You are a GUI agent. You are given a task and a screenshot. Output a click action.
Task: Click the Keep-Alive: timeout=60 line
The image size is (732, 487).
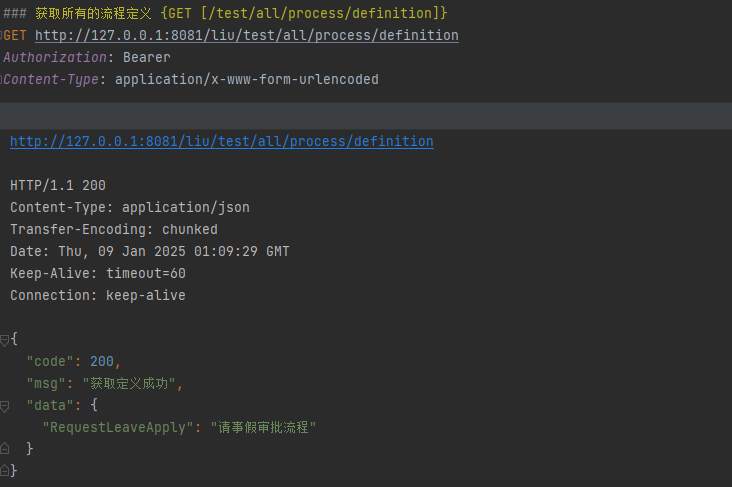click(x=97, y=274)
